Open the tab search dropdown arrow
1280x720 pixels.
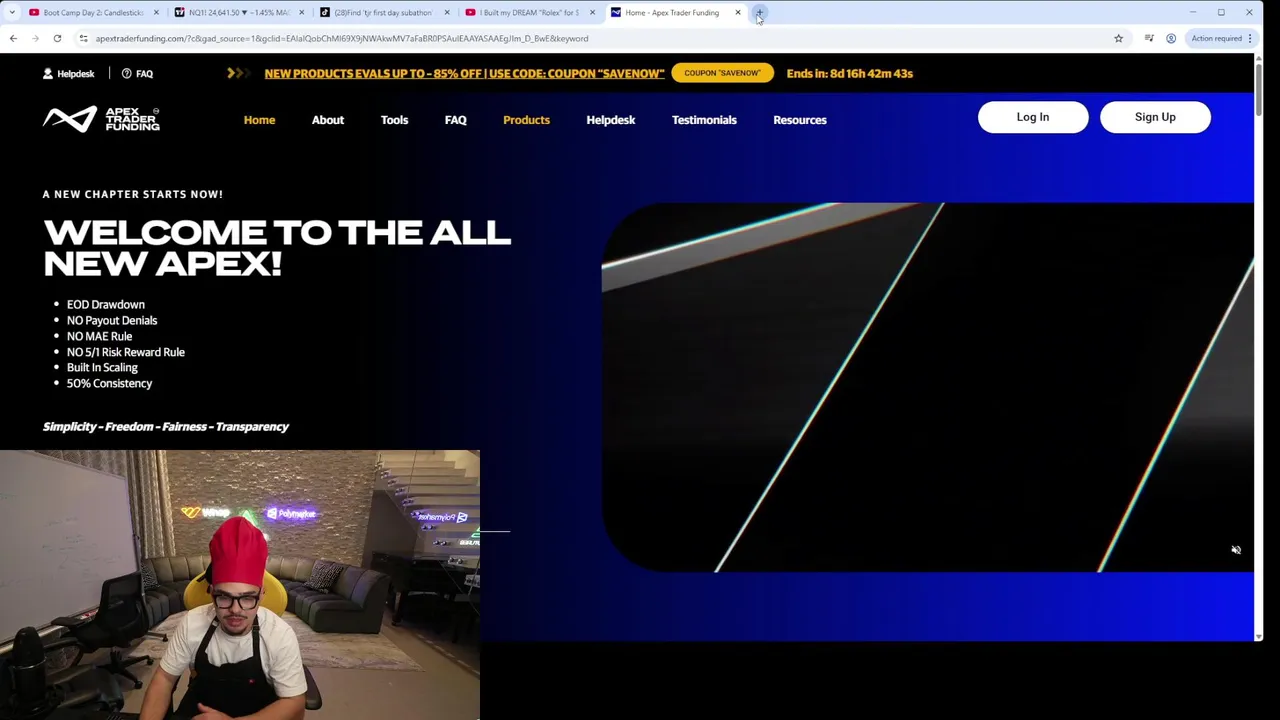tap(12, 13)
